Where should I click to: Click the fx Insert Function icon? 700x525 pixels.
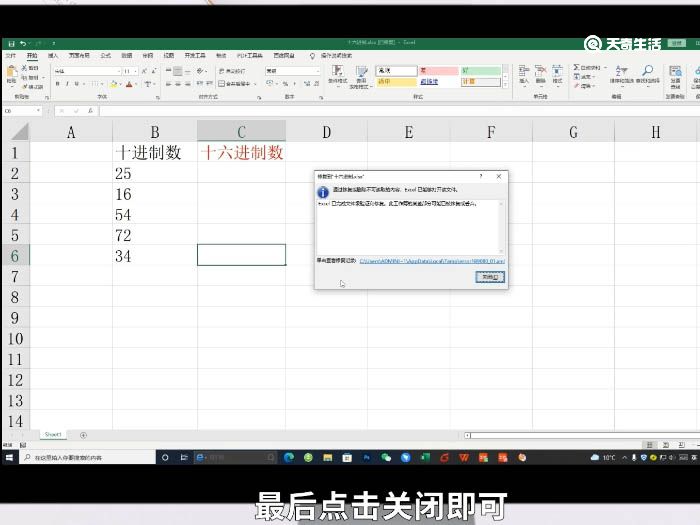coord(90,111)
